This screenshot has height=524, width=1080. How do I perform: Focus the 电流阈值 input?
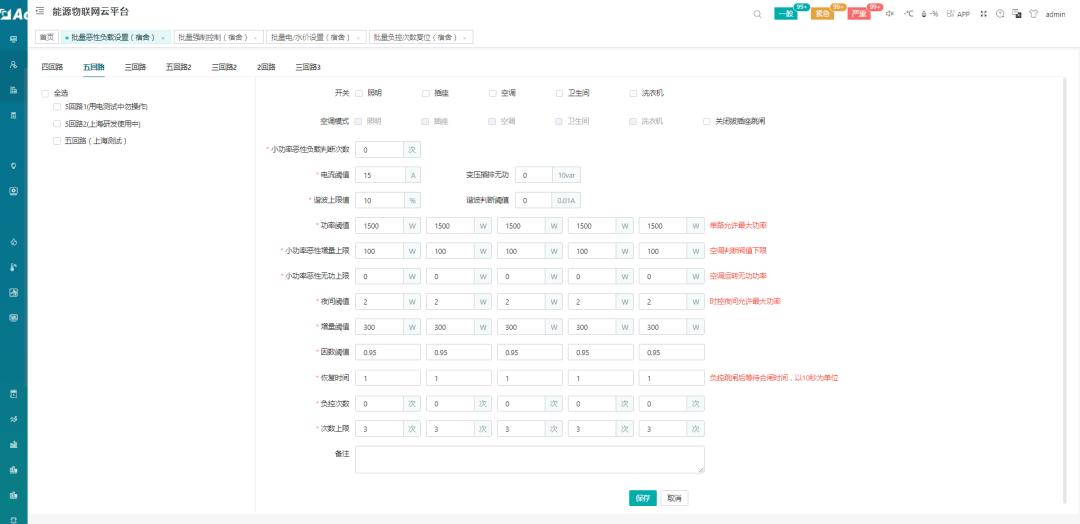380,175
